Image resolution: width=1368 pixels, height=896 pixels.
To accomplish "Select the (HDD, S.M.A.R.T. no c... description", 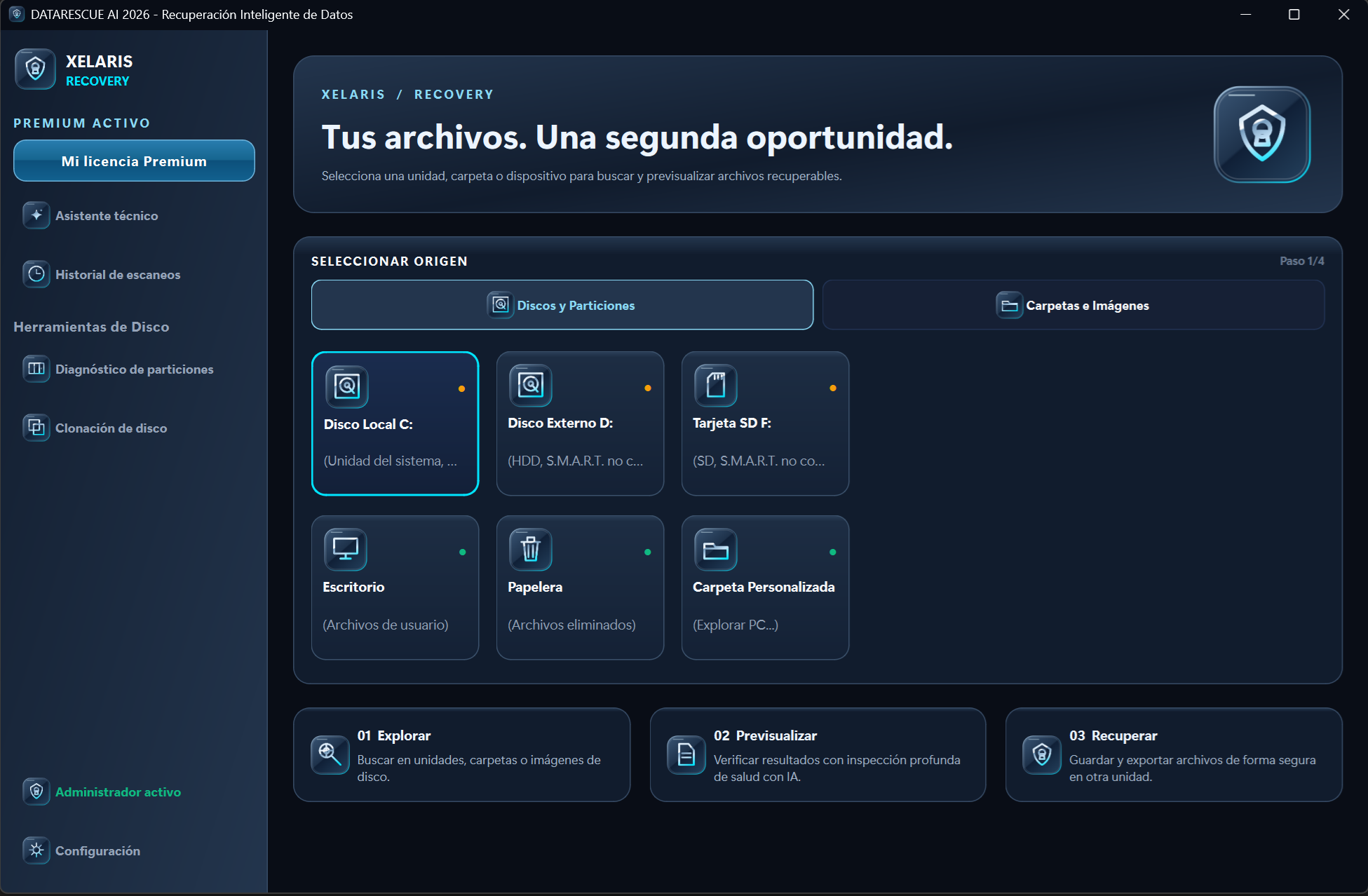I will [575, 461].
